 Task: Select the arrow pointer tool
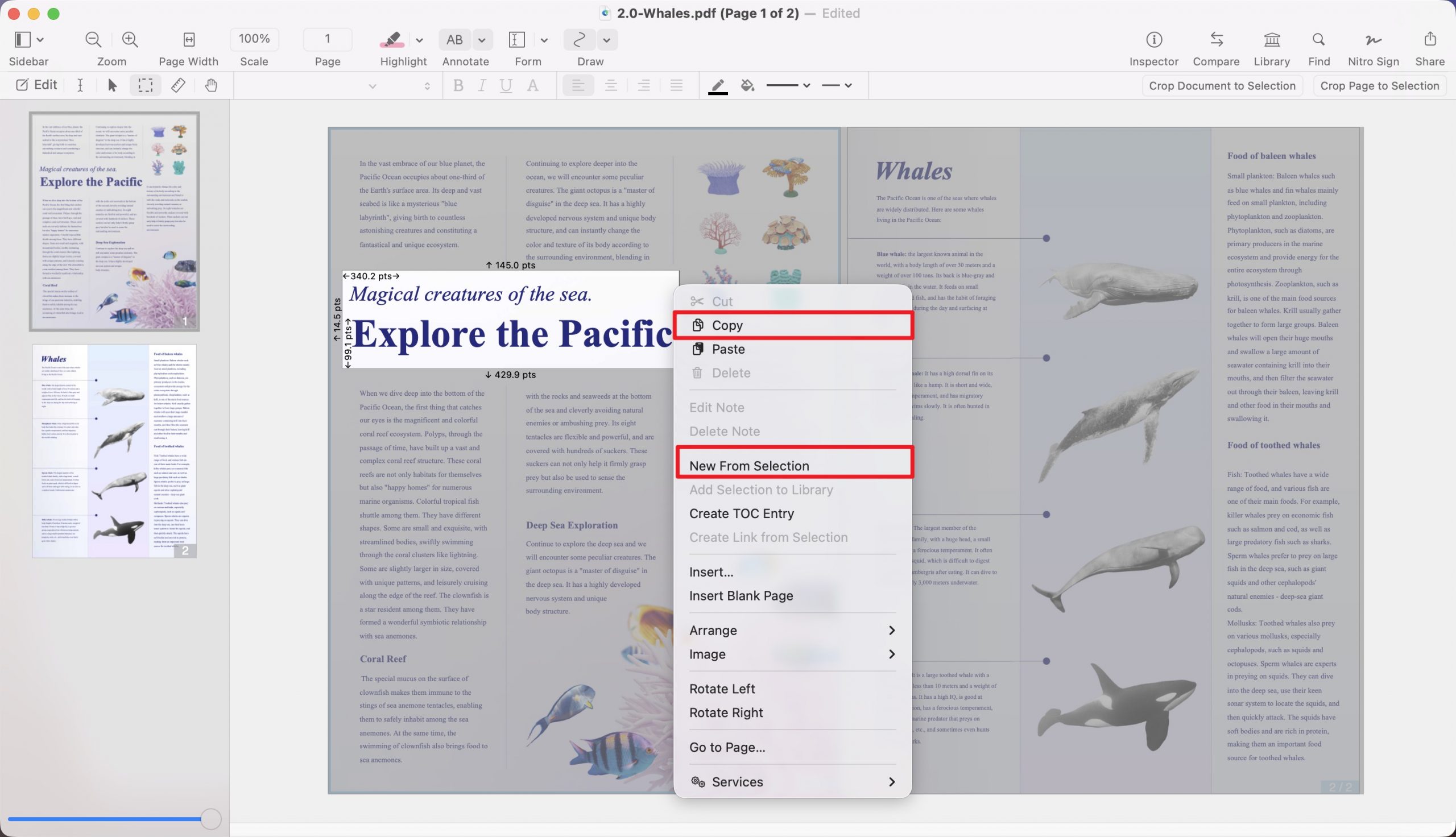[x=113, y=85]
